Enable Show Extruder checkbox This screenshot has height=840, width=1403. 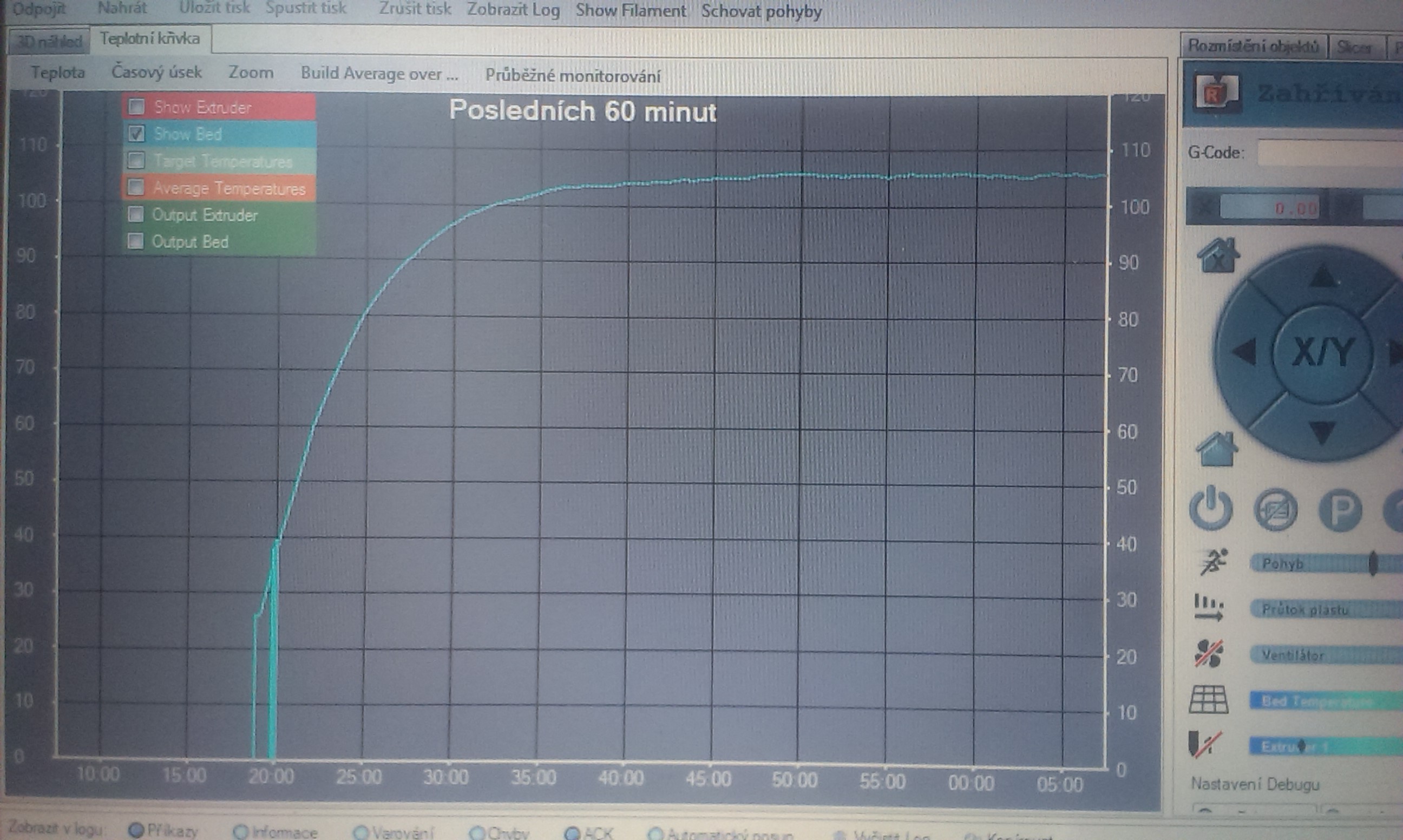click(x=136, y=107)
